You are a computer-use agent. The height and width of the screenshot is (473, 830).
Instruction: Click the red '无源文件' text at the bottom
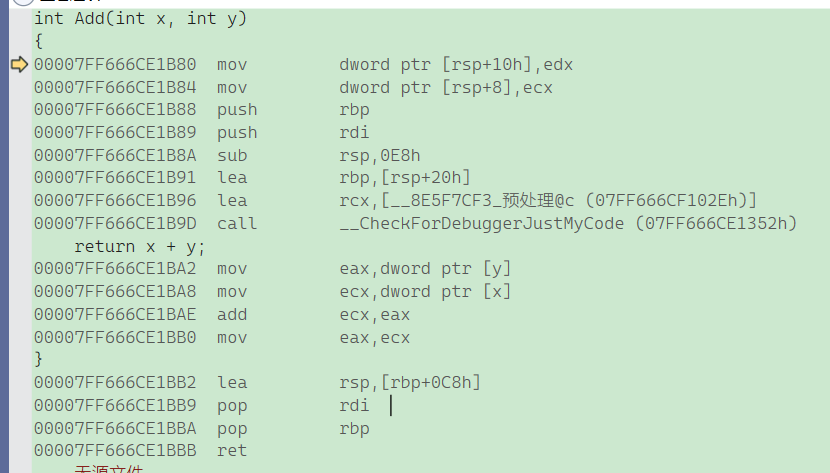click(x=109, y=469)
